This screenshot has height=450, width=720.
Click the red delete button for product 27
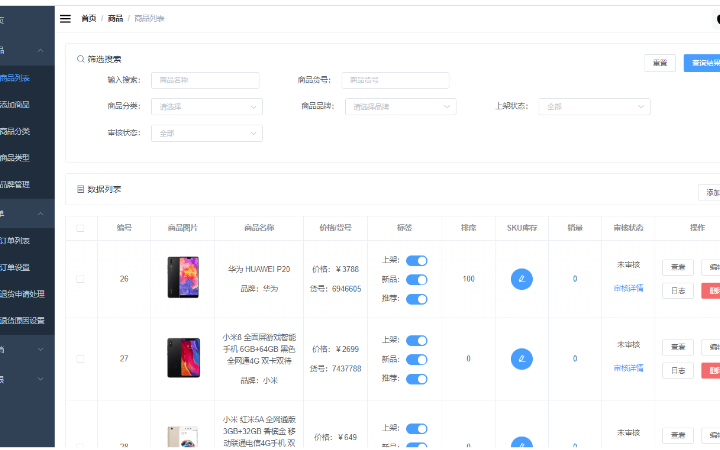tap(711, 371)
